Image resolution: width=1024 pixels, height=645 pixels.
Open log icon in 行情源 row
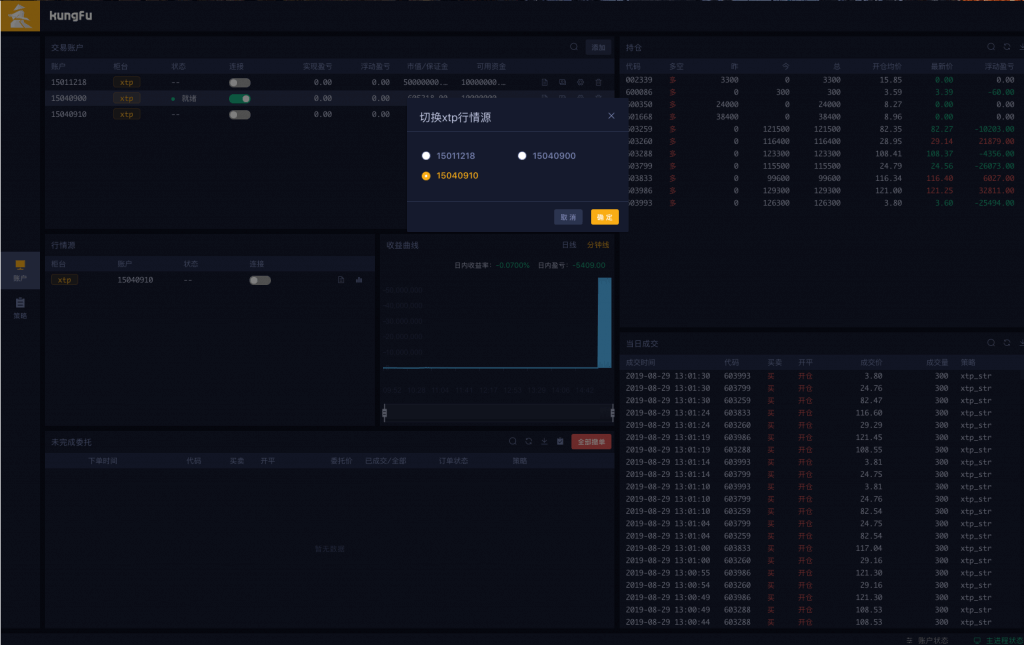coord(341,280)
